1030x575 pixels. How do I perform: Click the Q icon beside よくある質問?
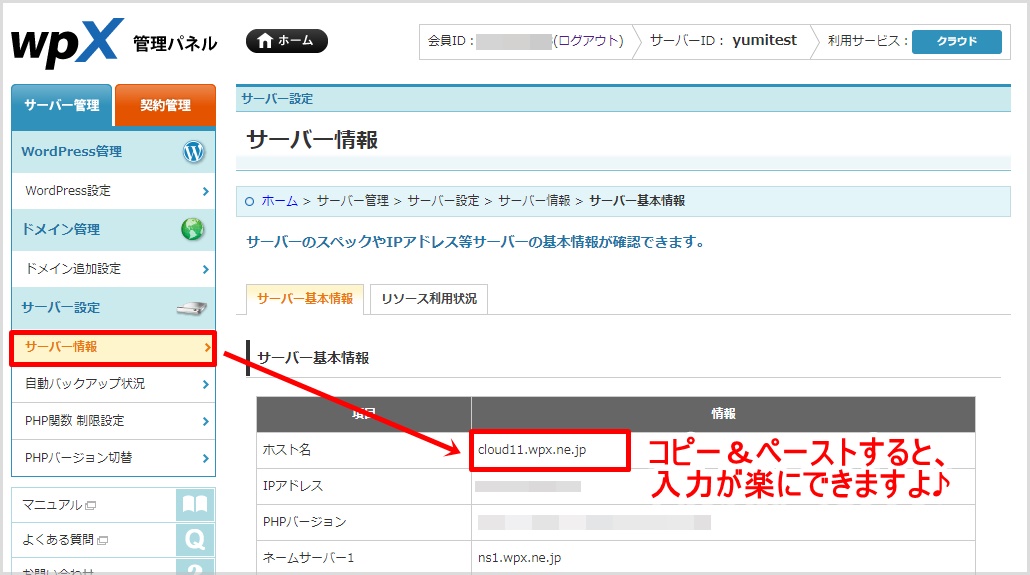pyautogui.click(x=195, y=540)
